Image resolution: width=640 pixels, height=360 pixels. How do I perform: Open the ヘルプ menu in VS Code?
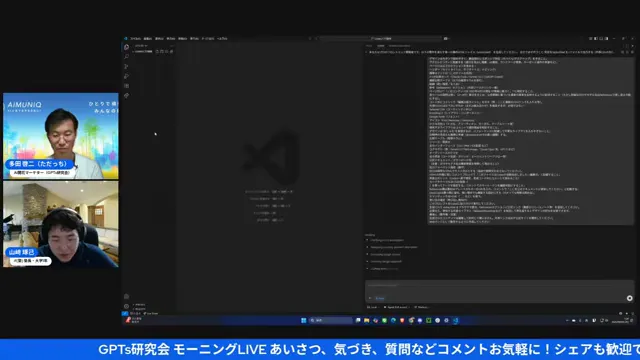[x=222, y=39]
